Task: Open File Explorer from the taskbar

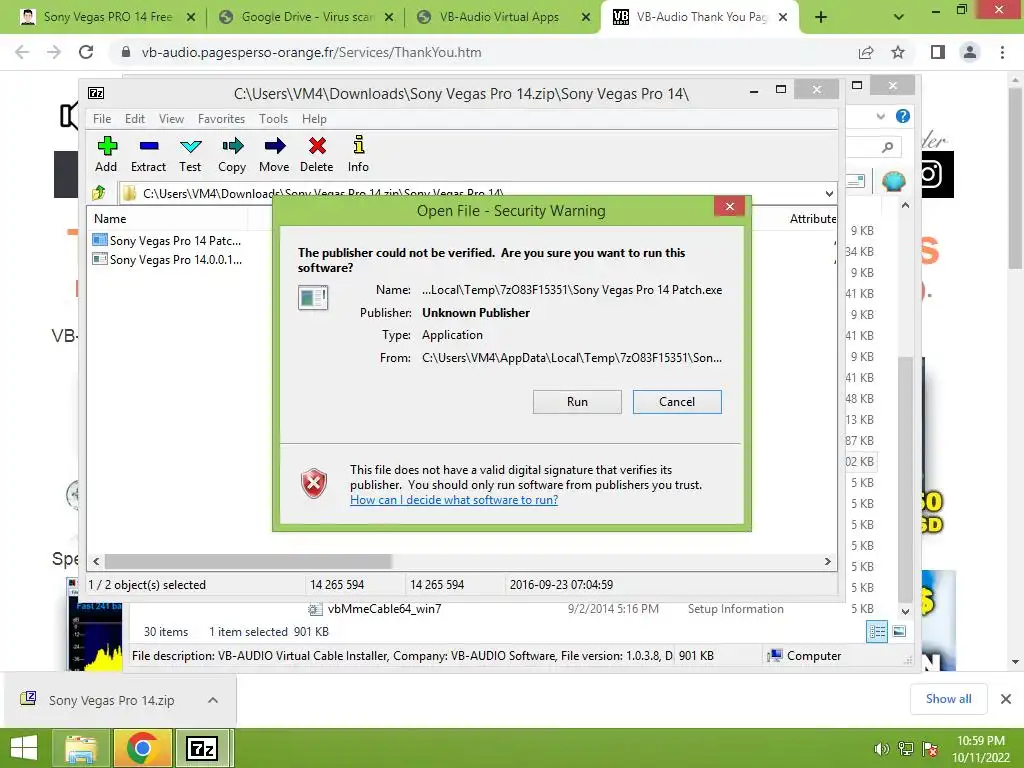Action: point(80,748)
